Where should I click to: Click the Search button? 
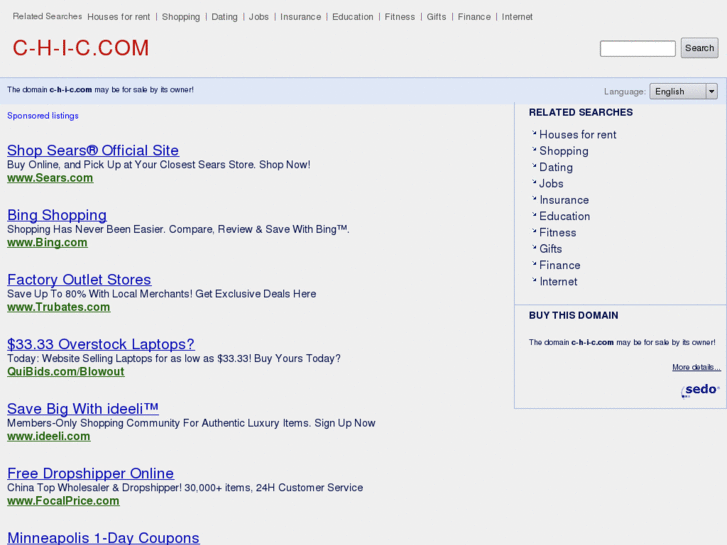coord(699,48)
